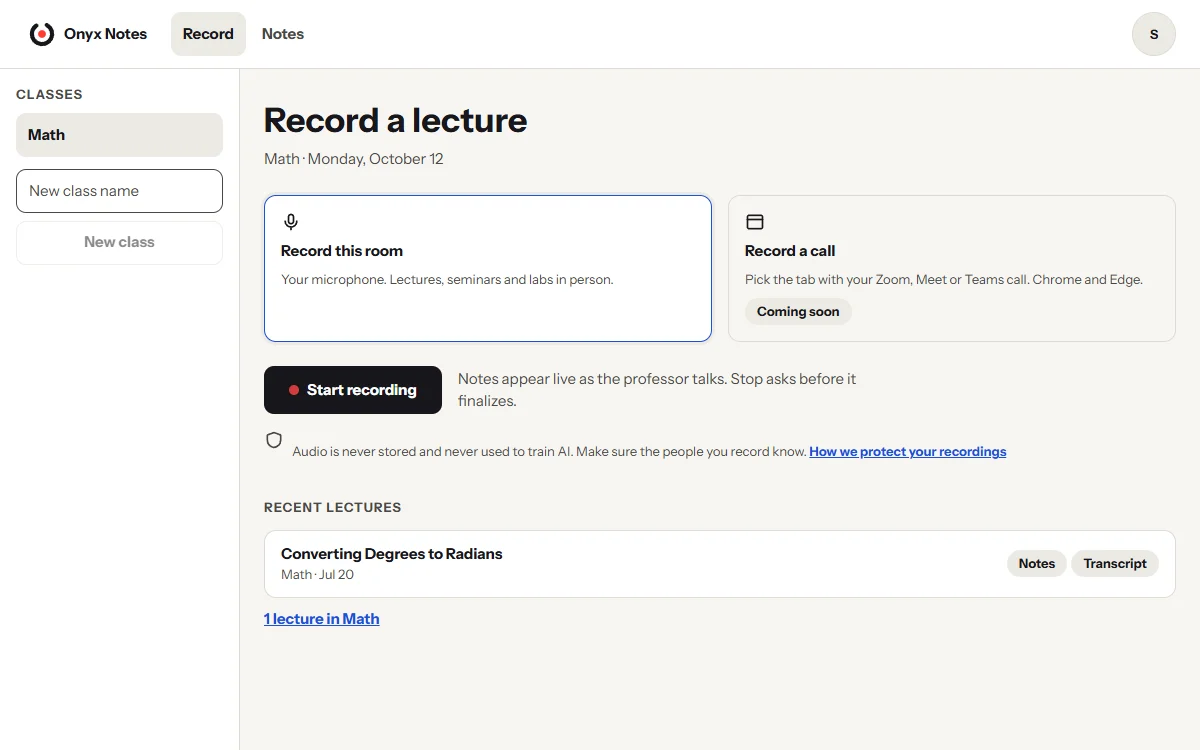This screenshot has height=750, width=1200.
Task: Click the Coming soon badge
Action: (x=798, y=312)
